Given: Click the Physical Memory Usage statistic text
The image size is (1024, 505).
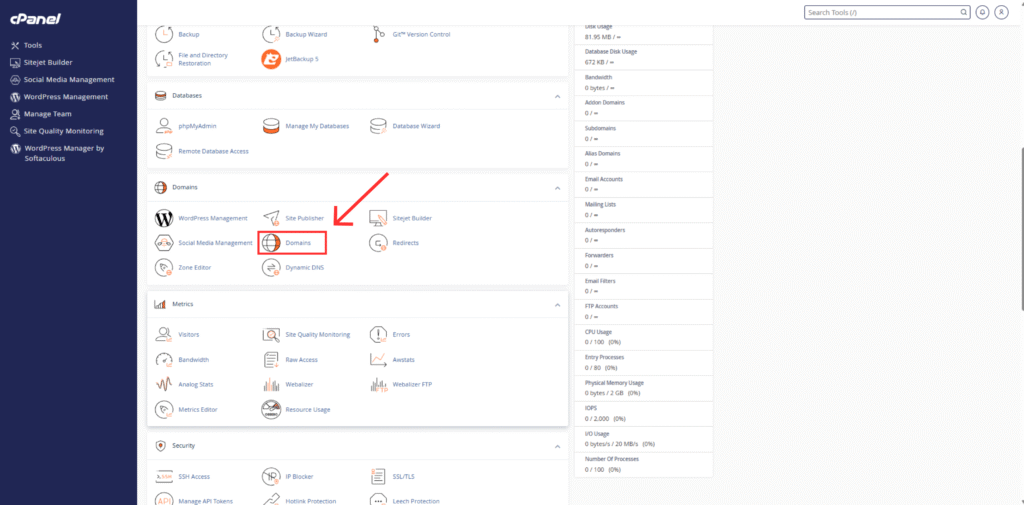Looking at the screenshot, I should 613,383.
